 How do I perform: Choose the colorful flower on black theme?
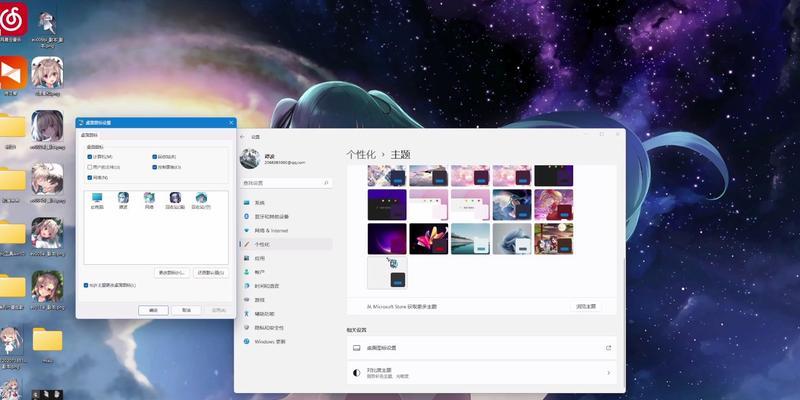pyautogui.click(x=429, y=238)
